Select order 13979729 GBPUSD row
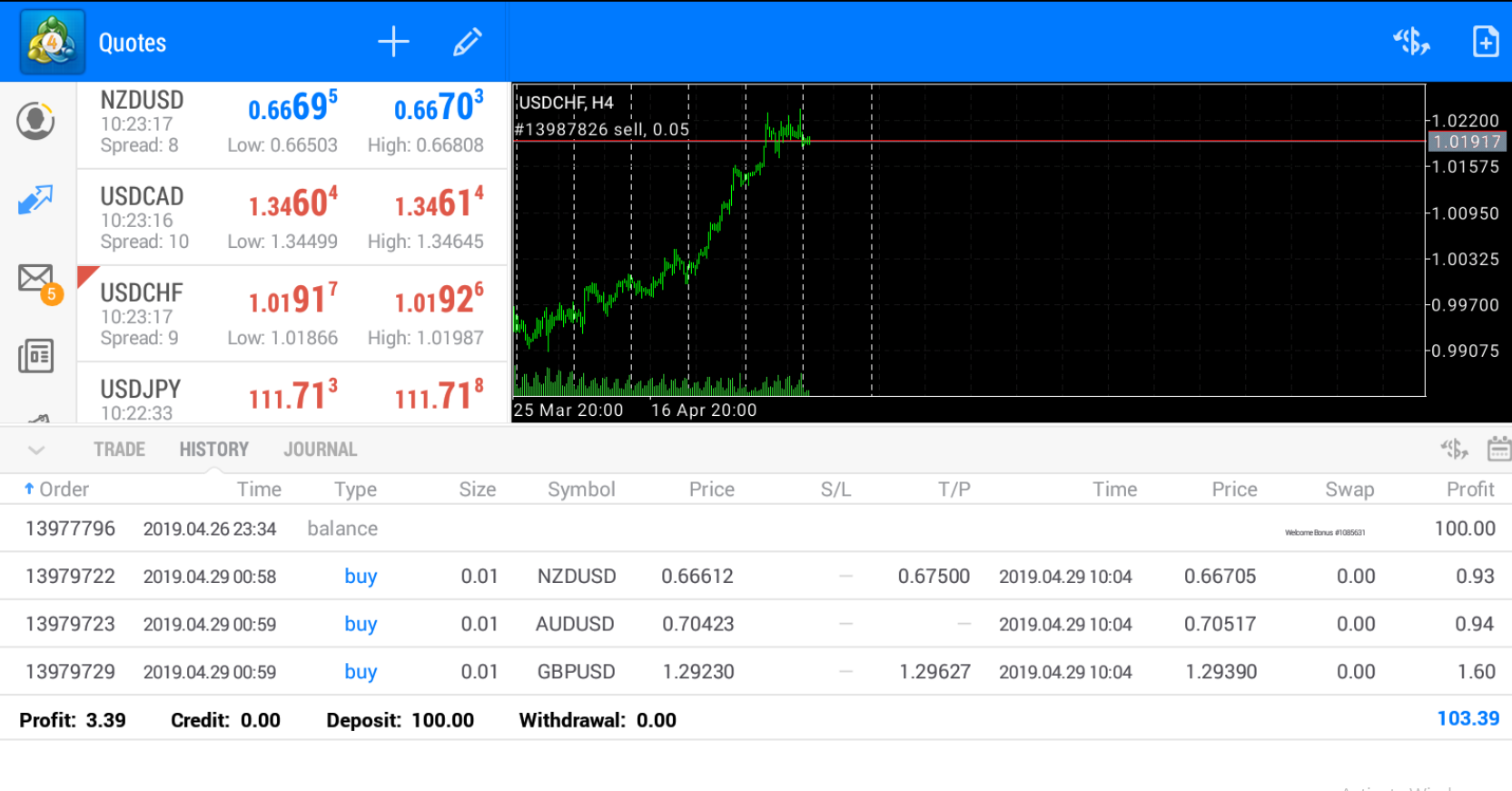 [x=756, y=672]
